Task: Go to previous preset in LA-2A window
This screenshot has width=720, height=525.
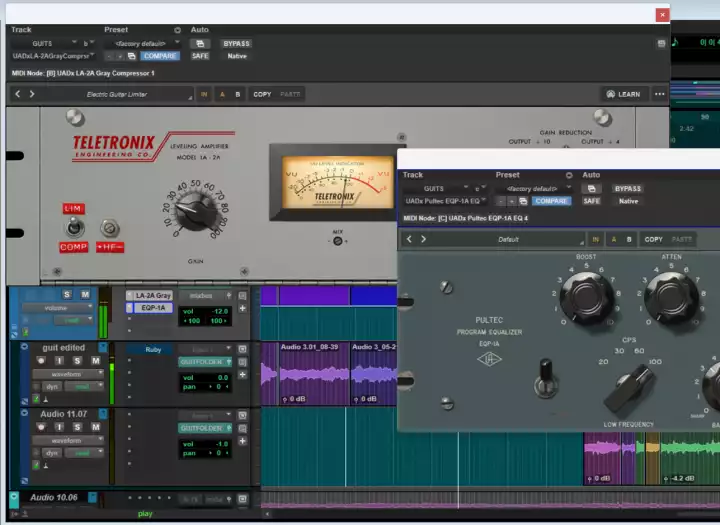Action: point(17,94)
